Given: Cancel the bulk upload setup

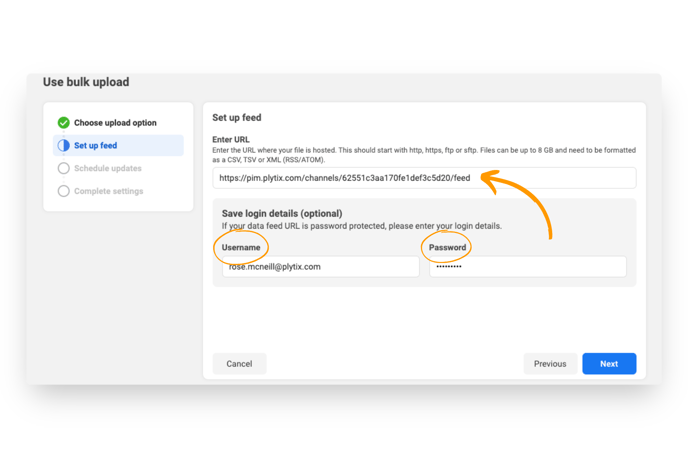Looking at the screenshot, I should (x=239, y=364).
